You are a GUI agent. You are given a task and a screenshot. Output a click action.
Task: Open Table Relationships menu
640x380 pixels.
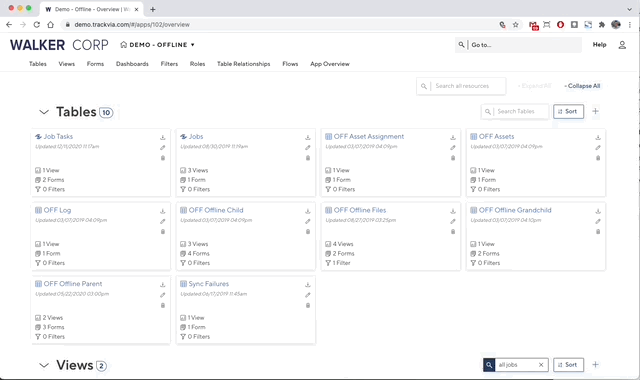[244, 64]
